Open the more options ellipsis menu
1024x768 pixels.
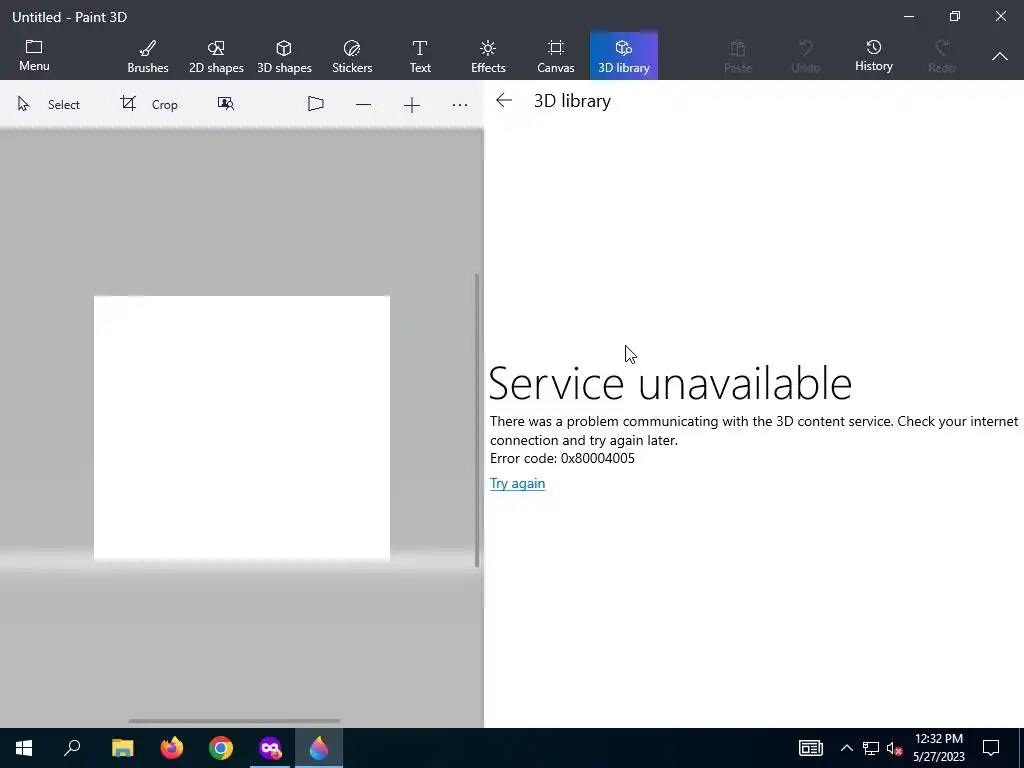click(x=460, y=104)
